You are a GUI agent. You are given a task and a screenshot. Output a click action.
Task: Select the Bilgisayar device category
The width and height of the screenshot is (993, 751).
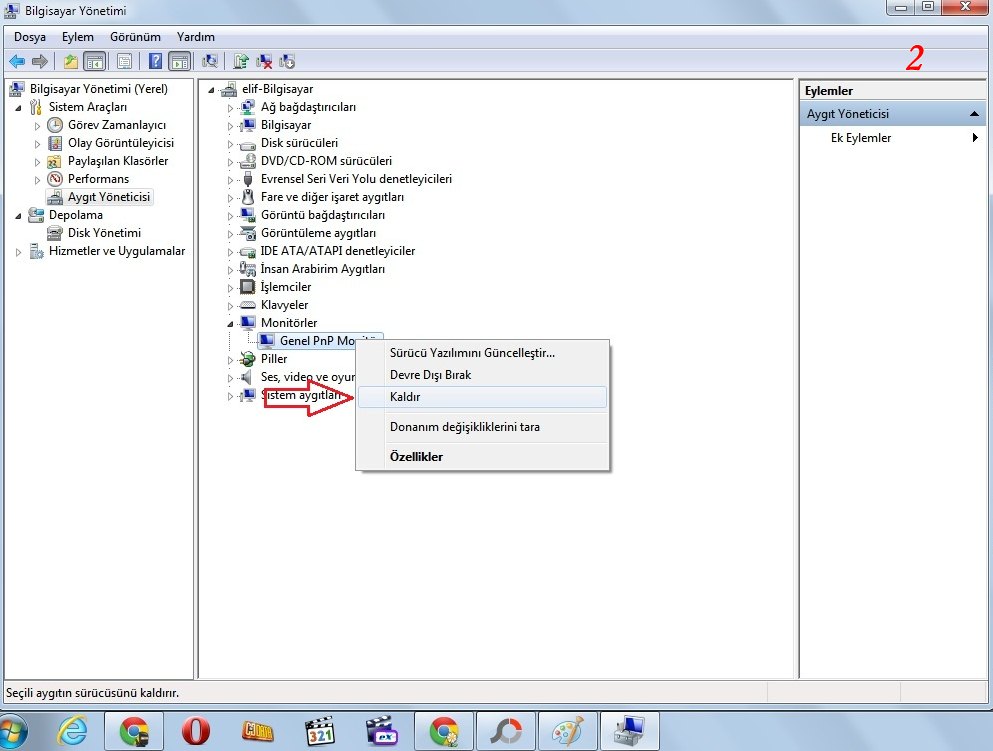click(286, 125)
